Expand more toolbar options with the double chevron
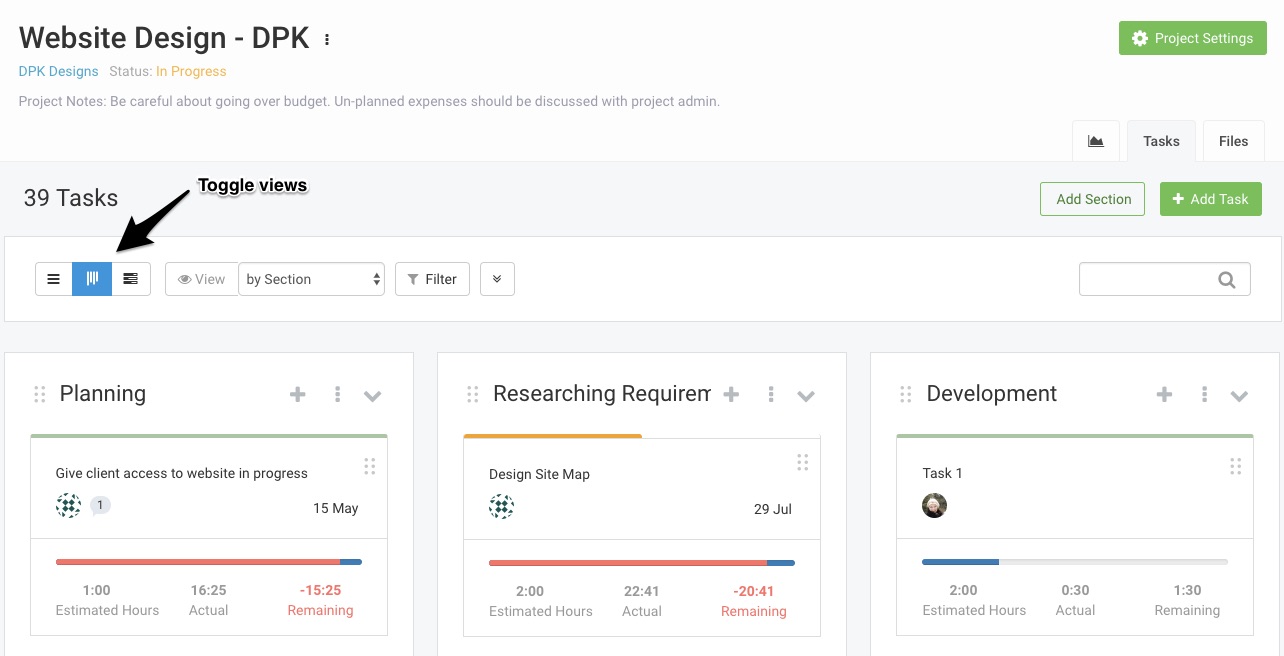 pos(497,279)
